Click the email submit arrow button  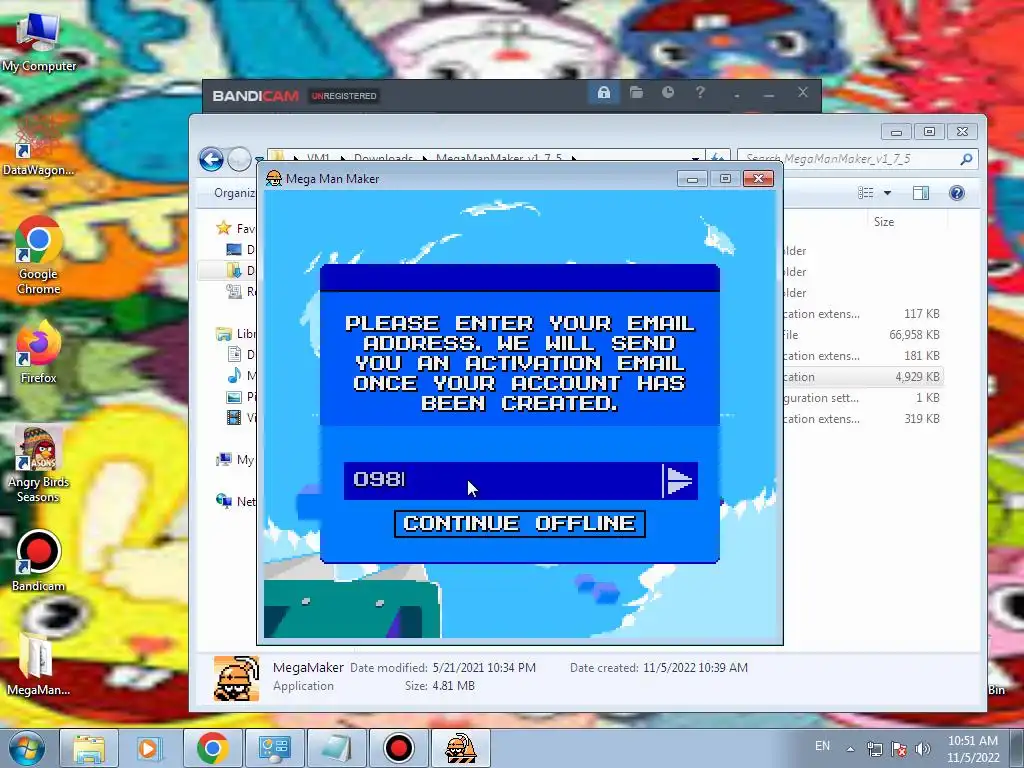[x=680, y=481]
